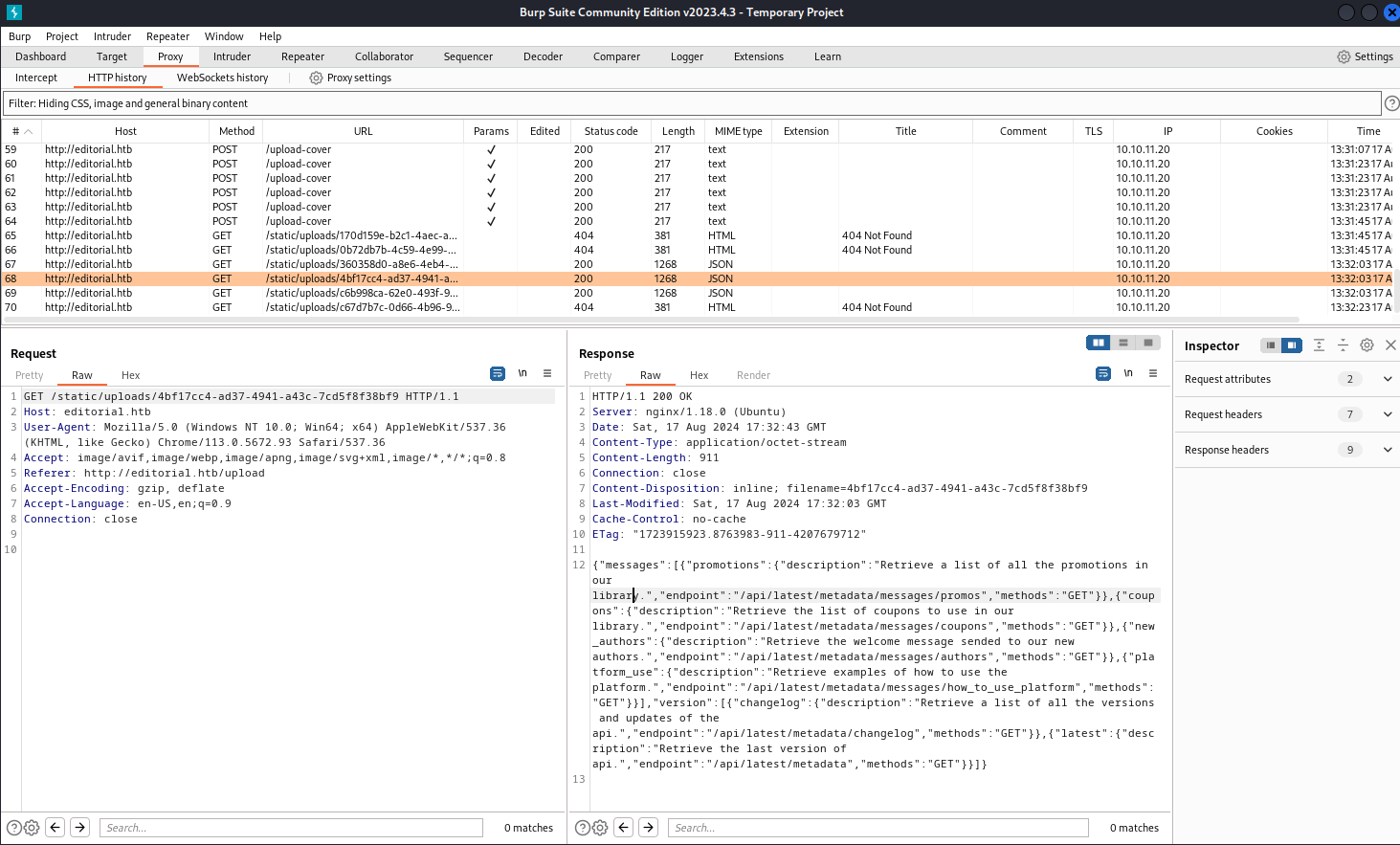Click Response search help icon
This screenshot has height=845, width=1400.
pos(582,828)
